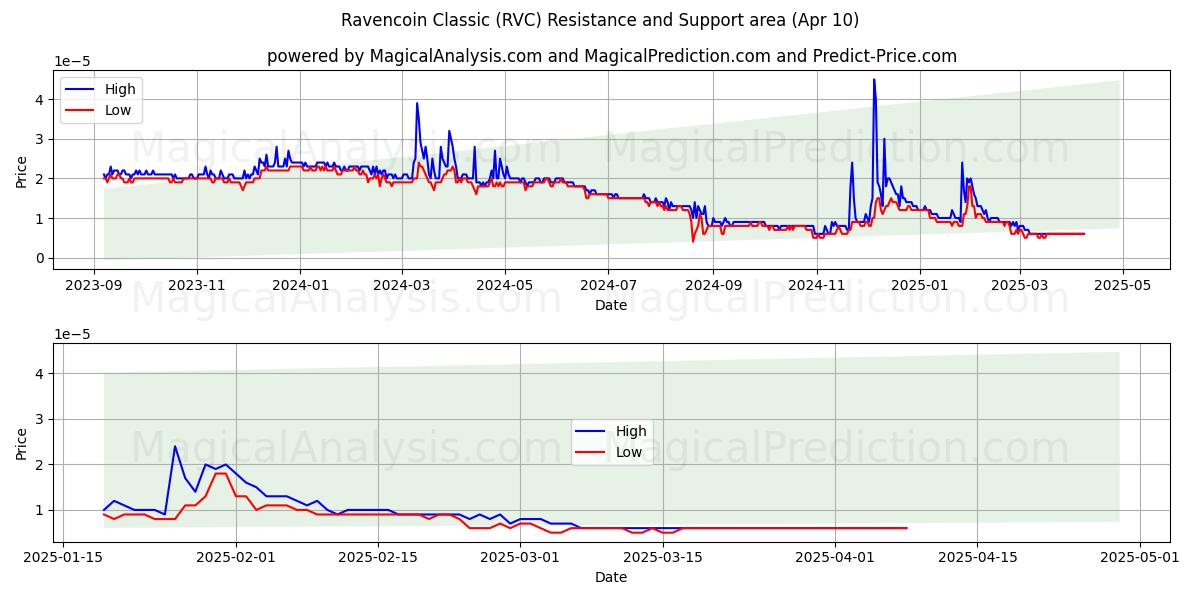1200x600 pixels.
Task: Click the blue line sample in bottom legend
Action: [x=592, y=431]
